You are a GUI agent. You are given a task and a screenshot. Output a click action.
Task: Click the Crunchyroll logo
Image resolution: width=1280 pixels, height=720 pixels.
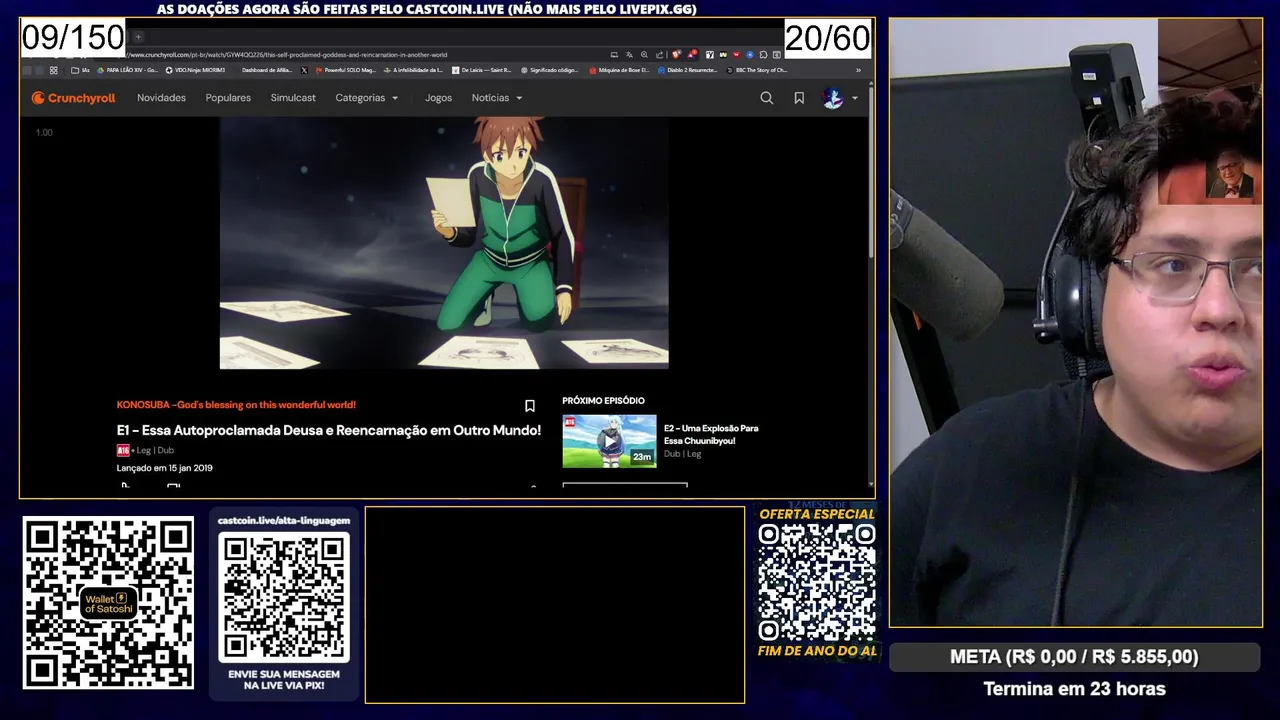point(73,98)
